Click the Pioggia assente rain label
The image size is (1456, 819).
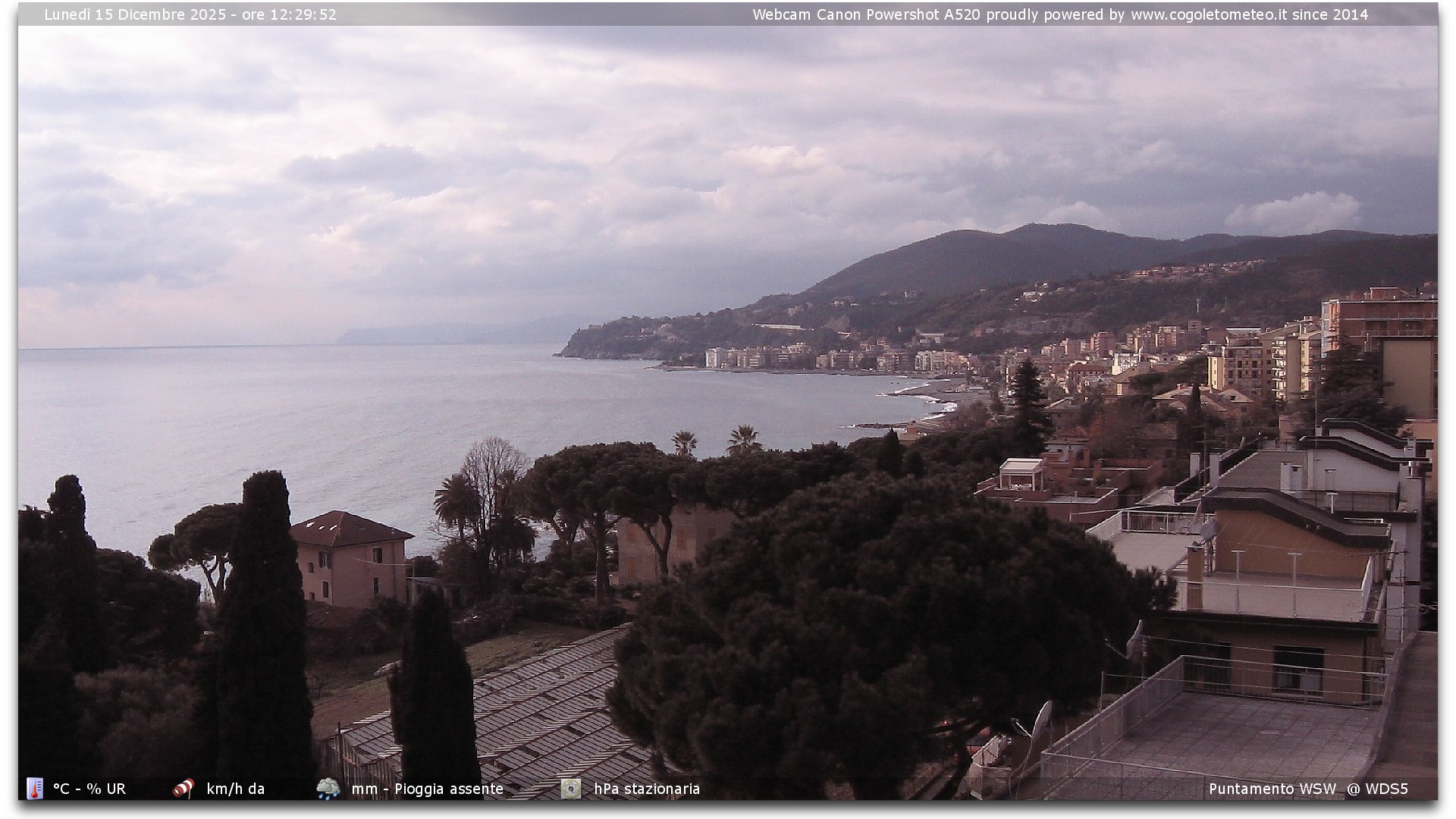tap(449, 789)
